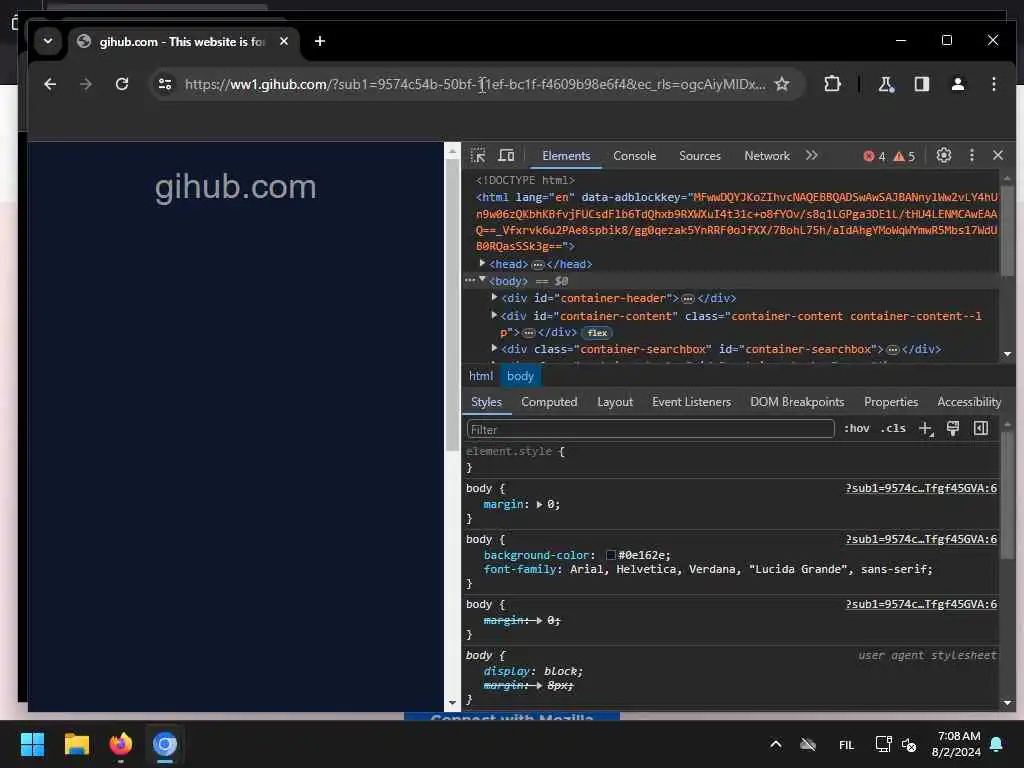Open the DOM Breakpoints subtab
The height and width of the screenshot is (768, 1024).
click(x=797, y=402)
